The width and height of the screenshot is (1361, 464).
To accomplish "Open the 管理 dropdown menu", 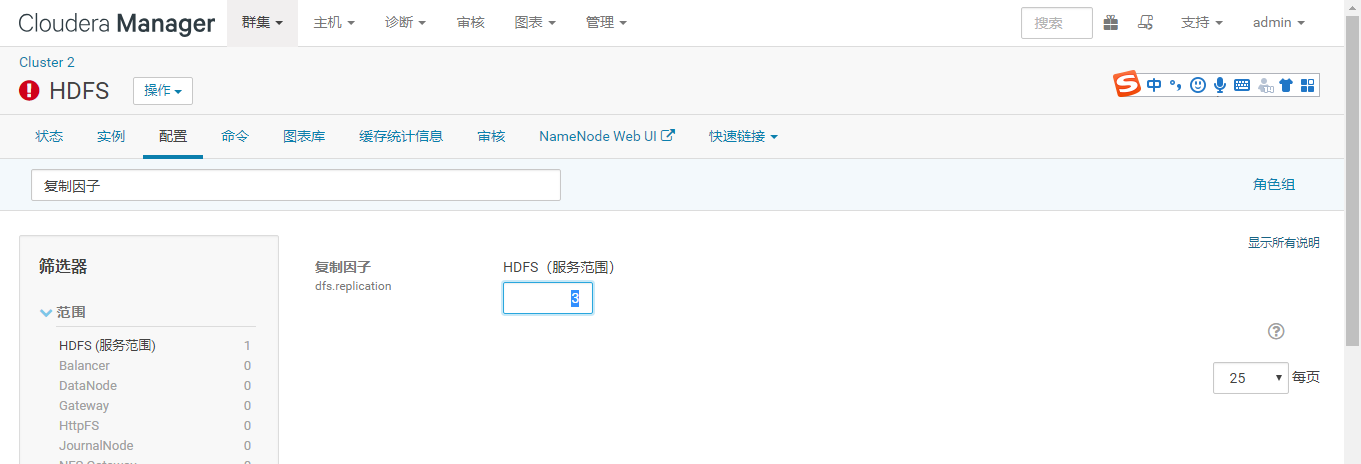I will 607,22.
